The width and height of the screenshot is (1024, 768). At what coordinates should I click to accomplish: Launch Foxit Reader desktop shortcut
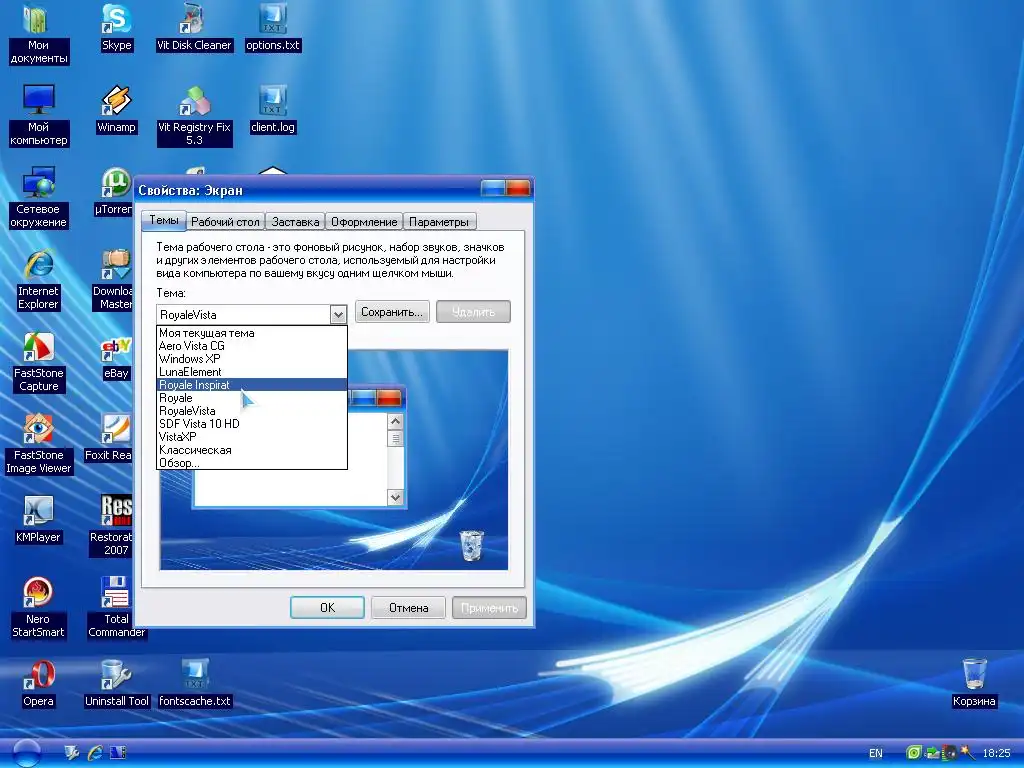pyautogui.click(x=109, y=438)
